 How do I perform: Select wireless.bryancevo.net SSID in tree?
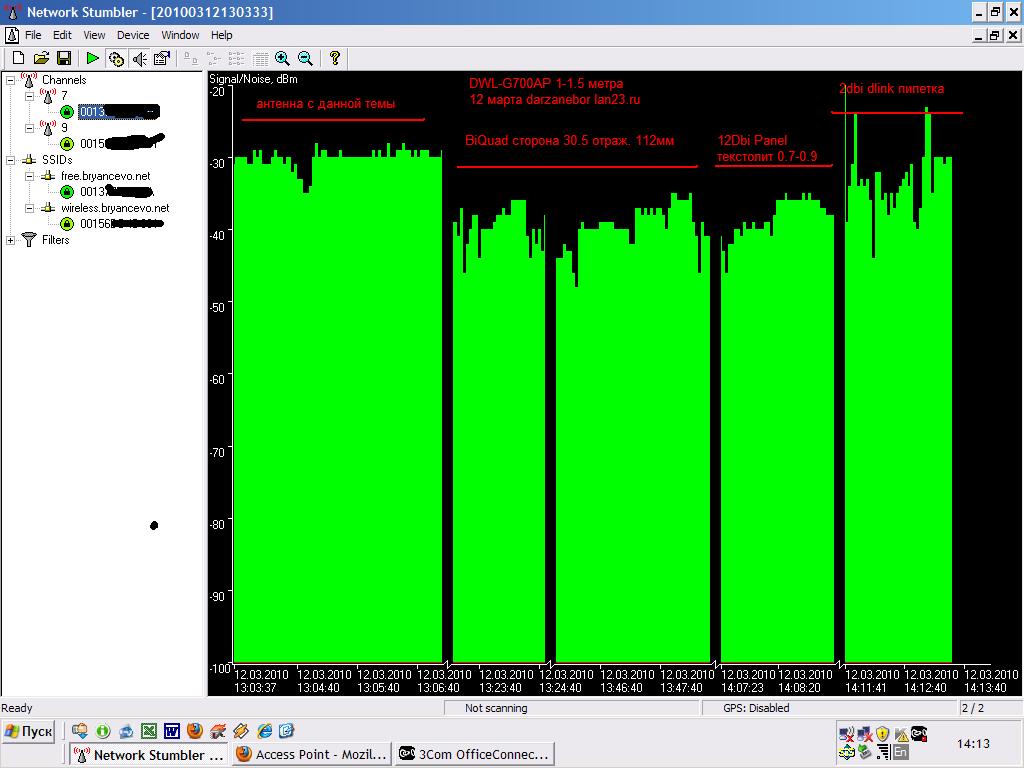[x=114, y=208]
